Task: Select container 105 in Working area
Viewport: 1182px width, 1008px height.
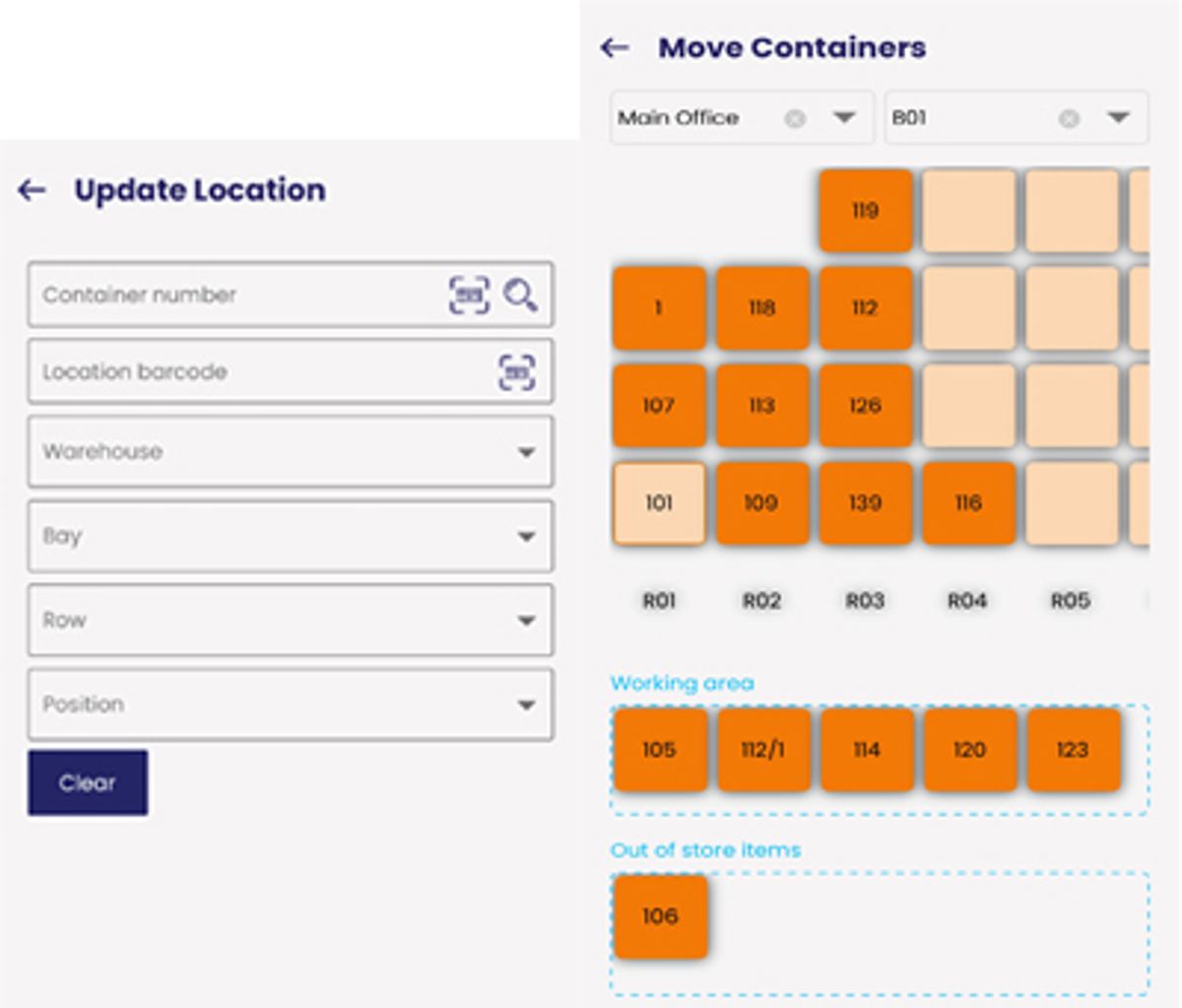Action: click(x=659, y=750)
